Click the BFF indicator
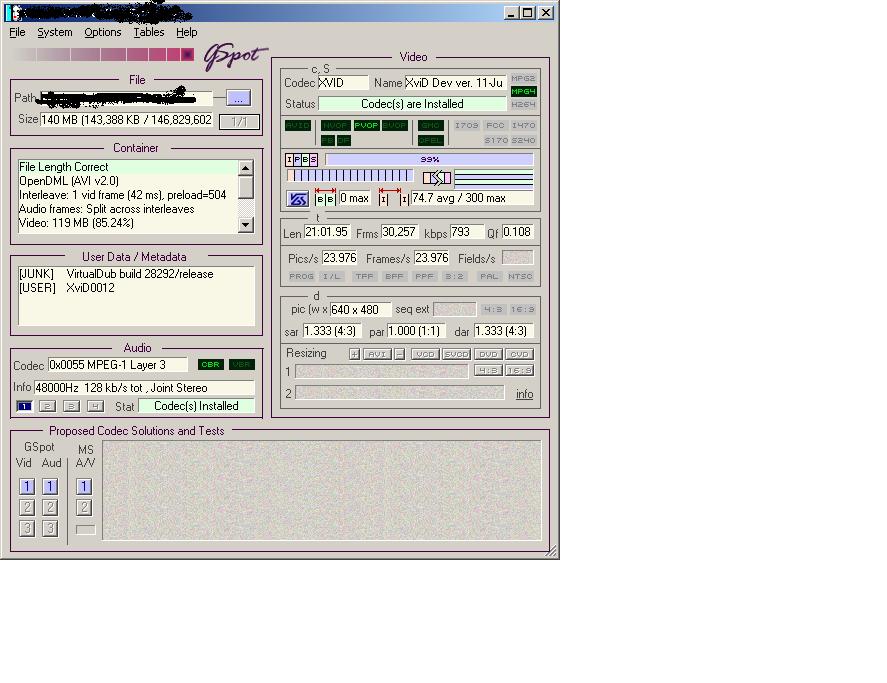 [394, 276]
